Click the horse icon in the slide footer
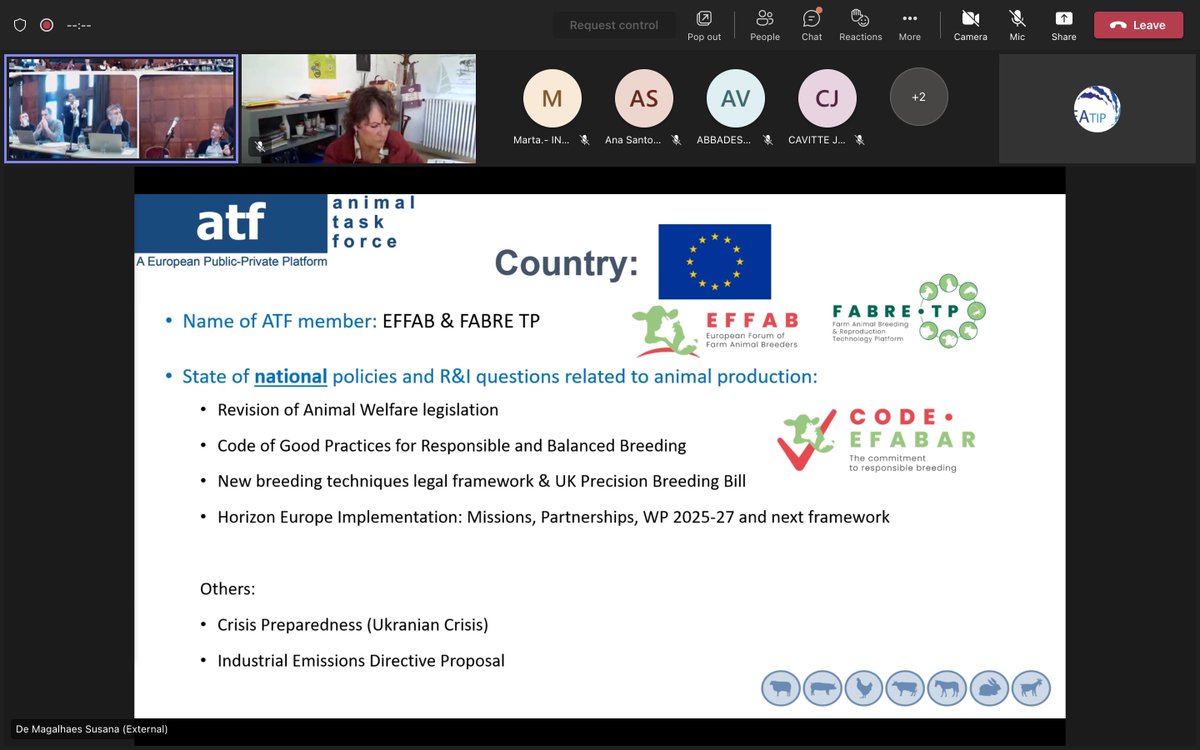 click(x=947, y=688)
